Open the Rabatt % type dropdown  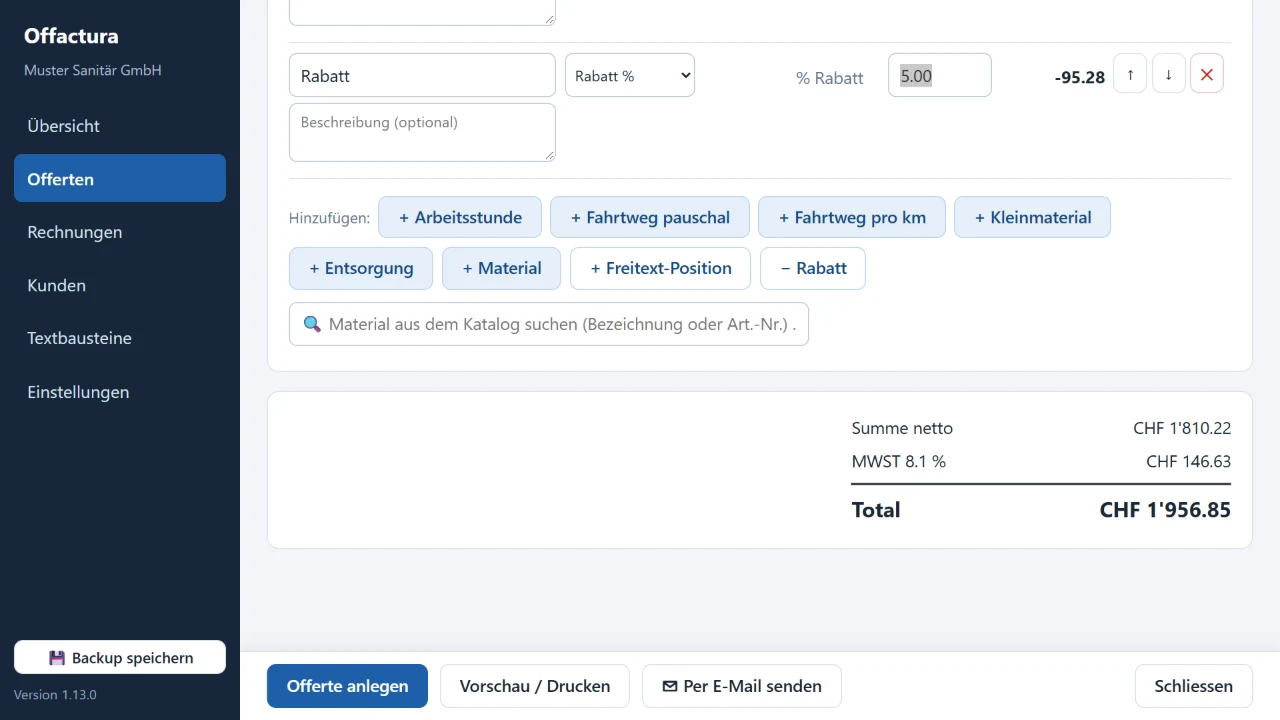coord(630,75)
